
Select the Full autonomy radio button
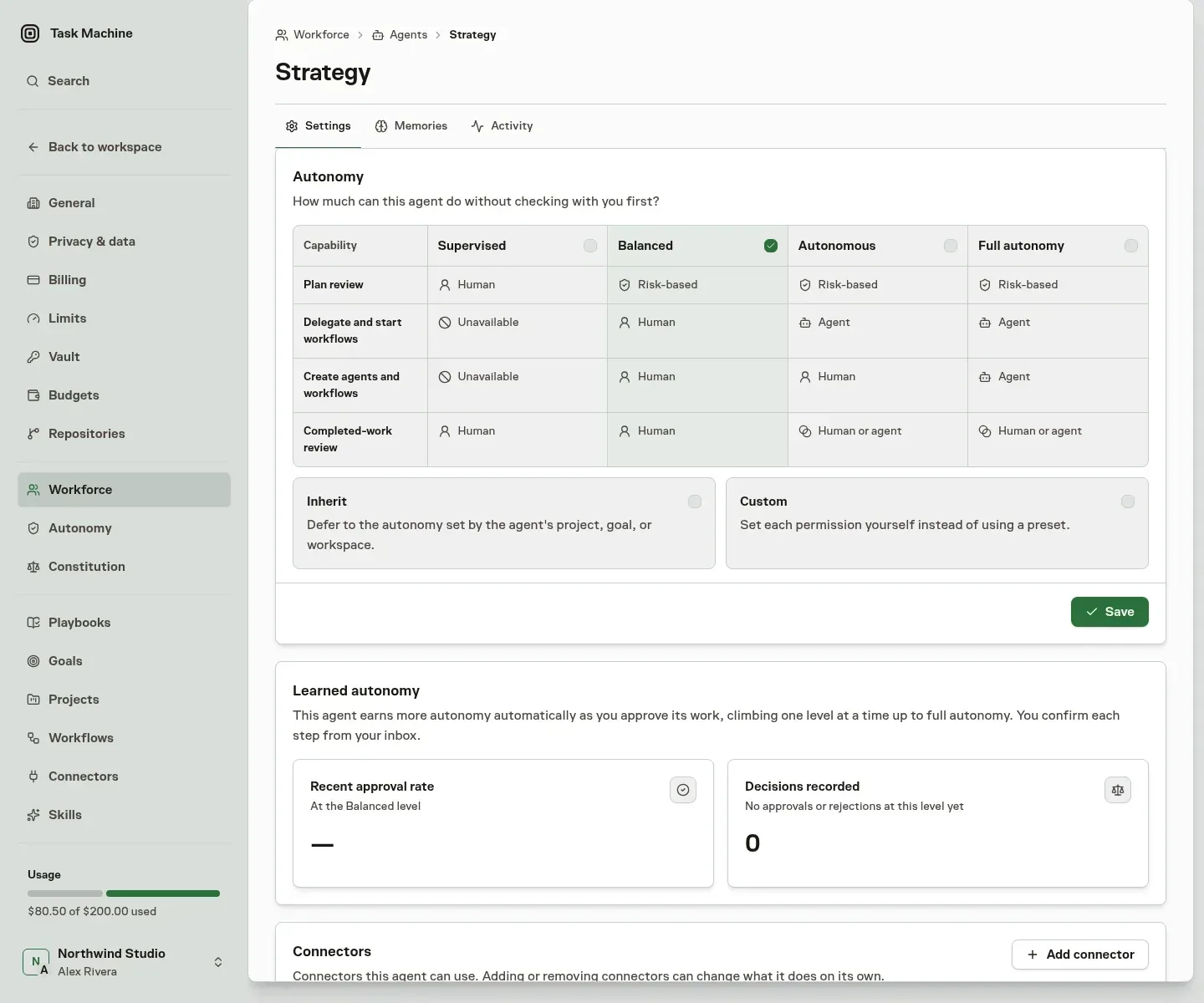click(1131, 246)
